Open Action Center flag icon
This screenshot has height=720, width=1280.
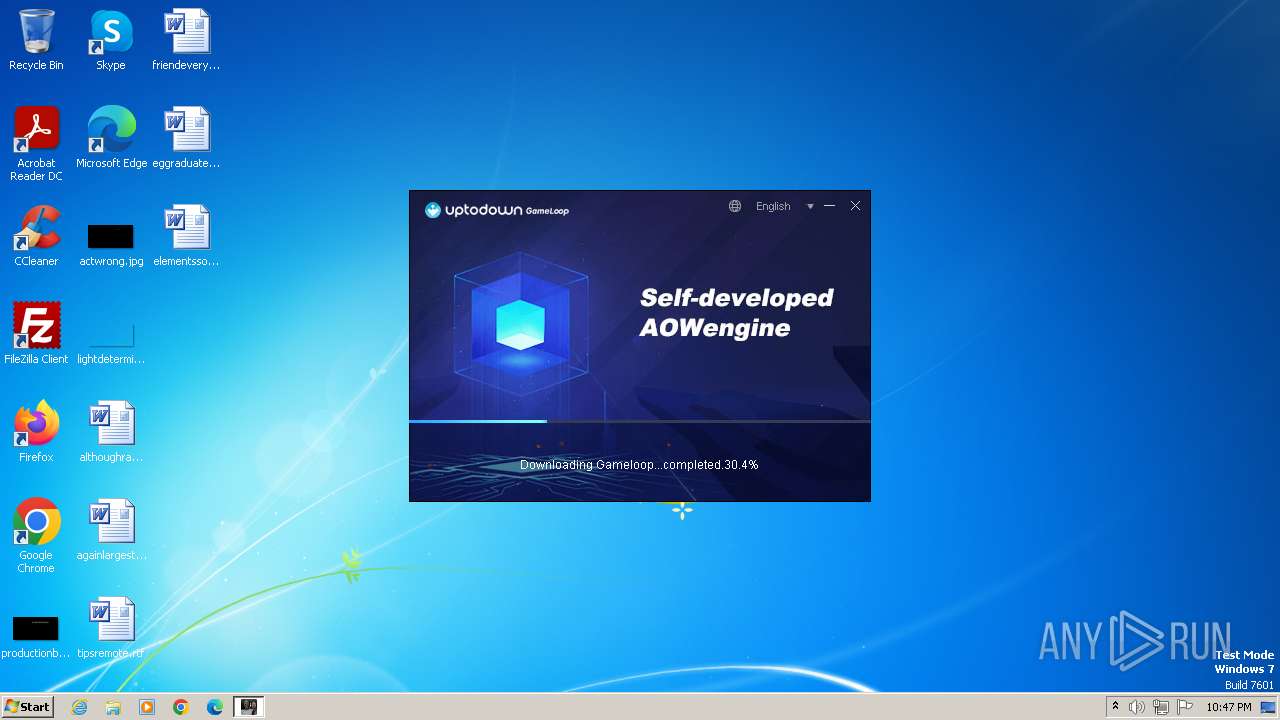pyautogui.click(x=1185, y=707)
